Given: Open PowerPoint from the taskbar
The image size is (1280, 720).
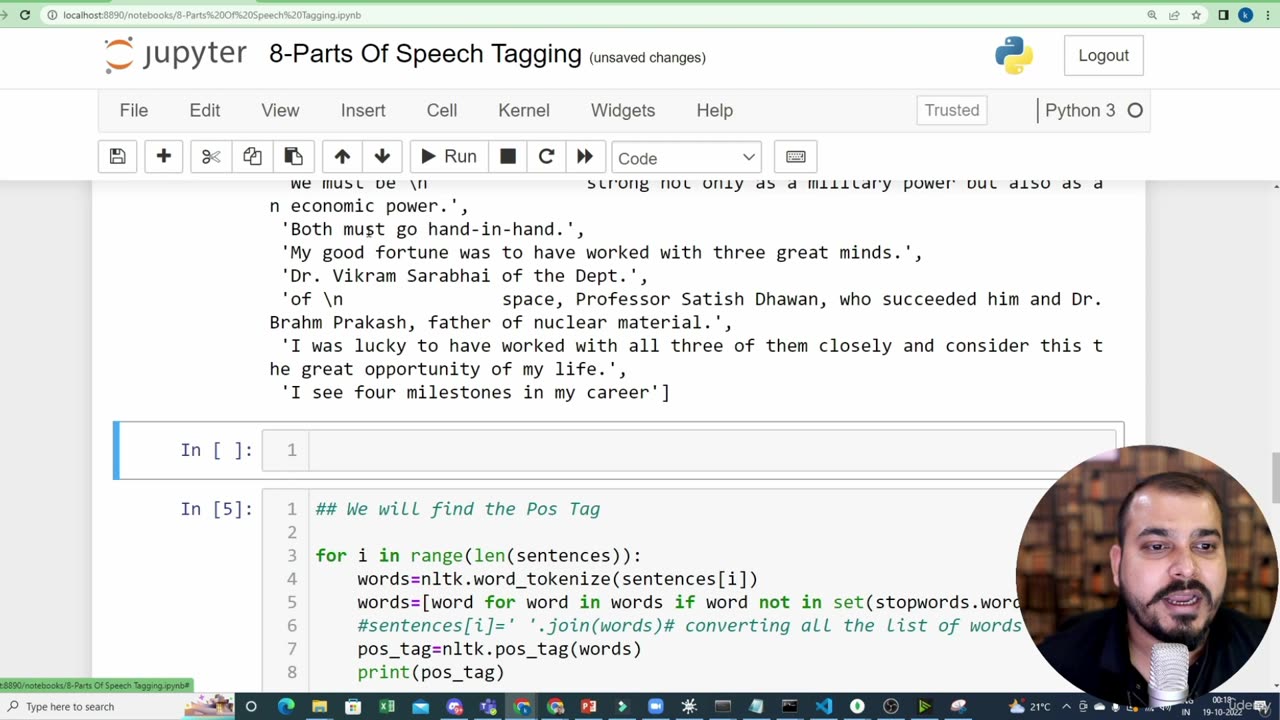Looking at the screenshot, I should (588, 707).
